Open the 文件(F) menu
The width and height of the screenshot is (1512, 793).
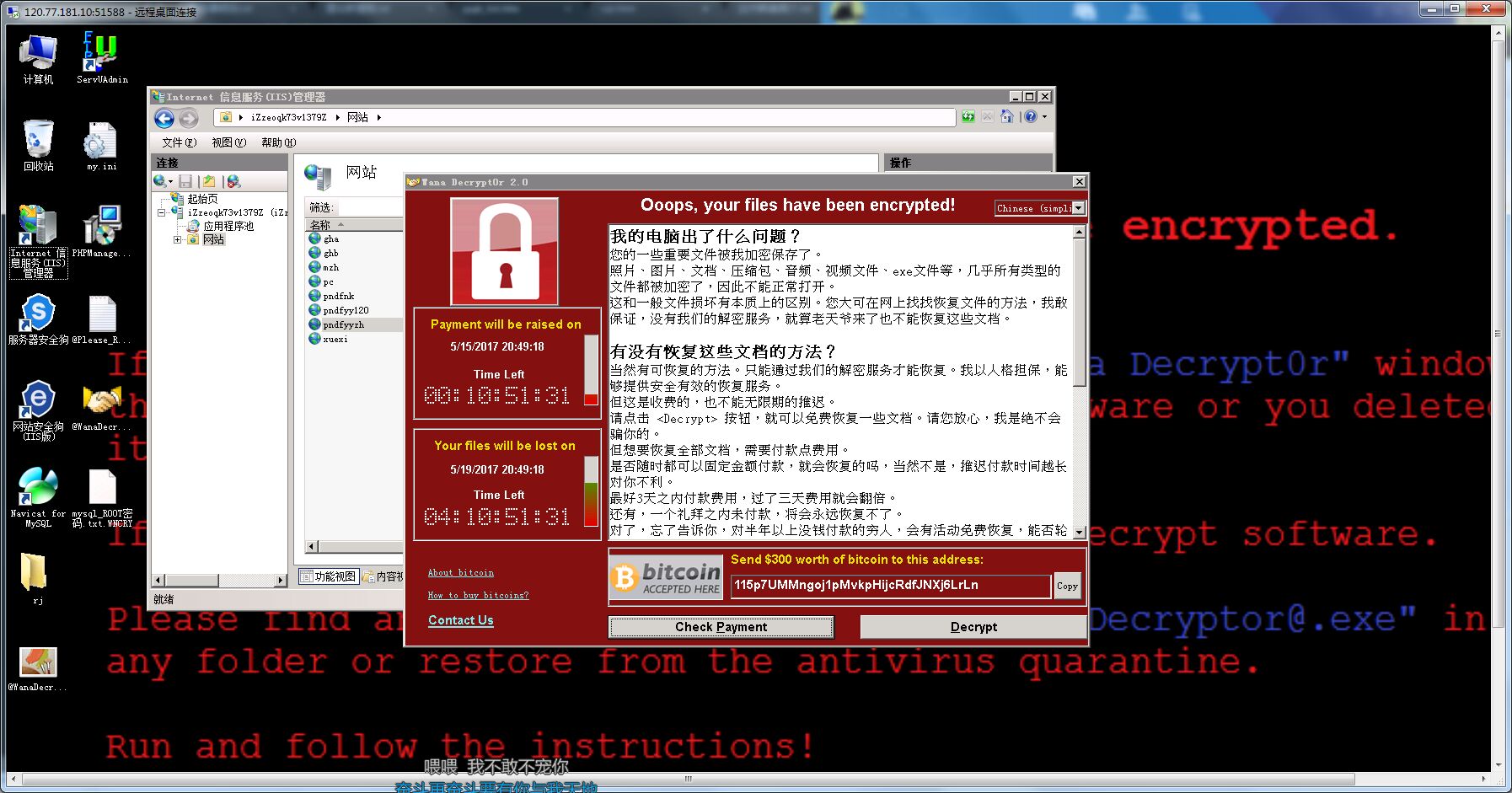click(179, 142)
